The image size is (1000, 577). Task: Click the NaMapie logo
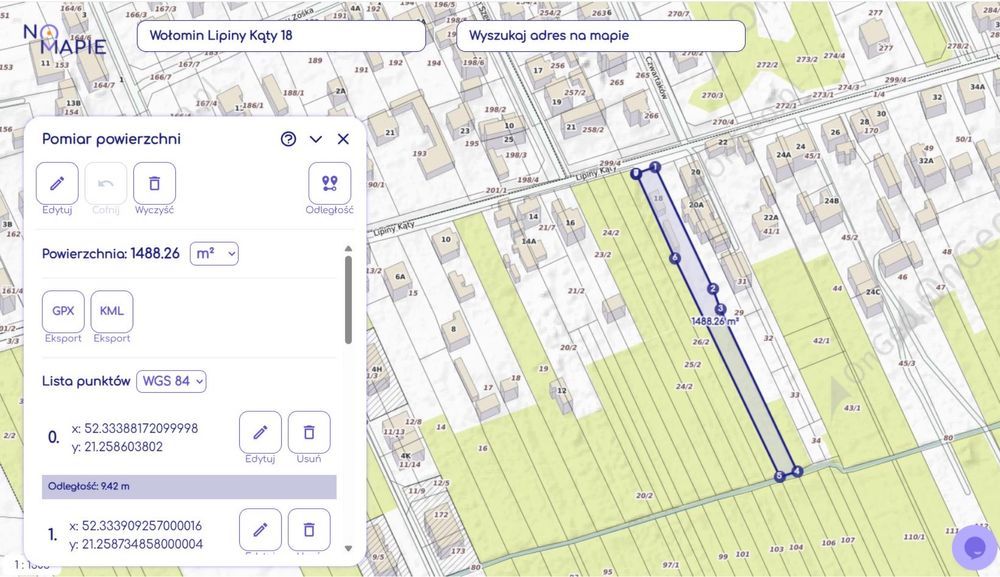point(65,40)
